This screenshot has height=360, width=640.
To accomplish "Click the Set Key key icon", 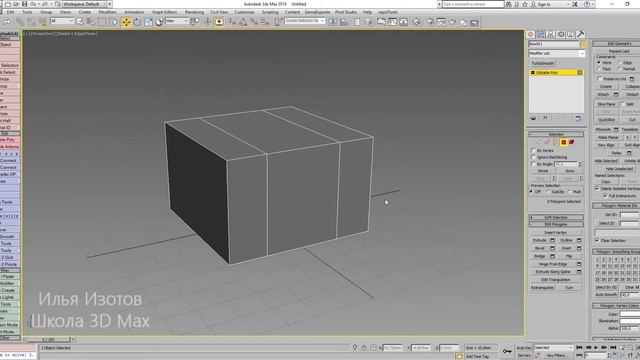I will pos(507,351).
